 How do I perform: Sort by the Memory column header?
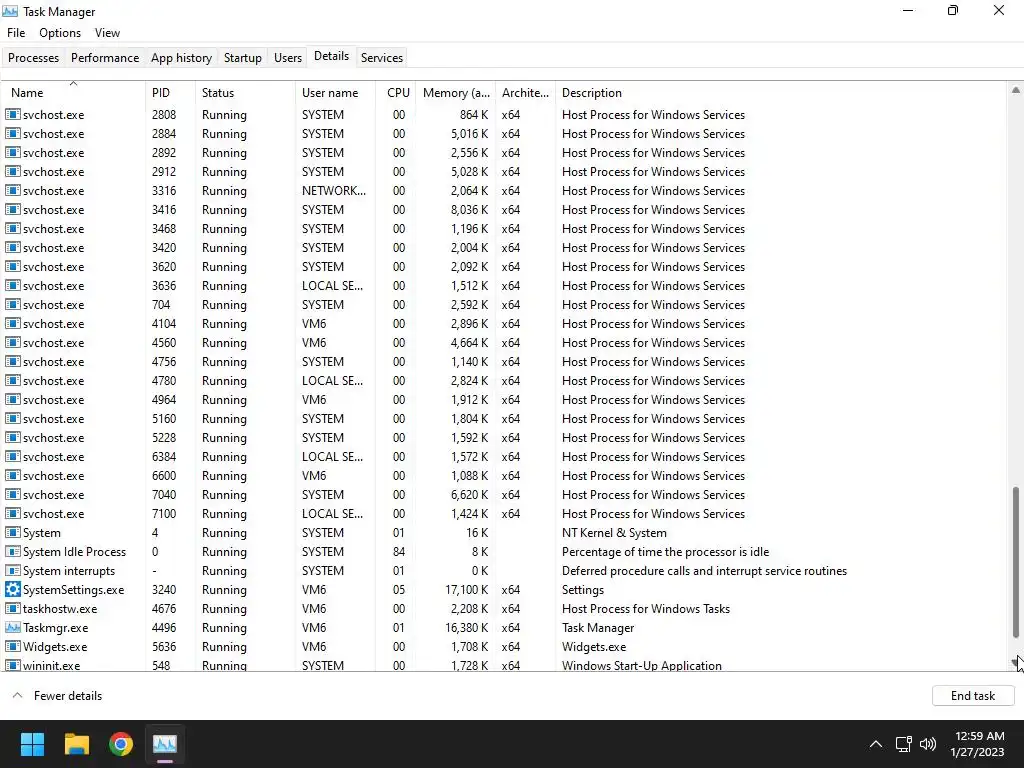coord(456,93)
